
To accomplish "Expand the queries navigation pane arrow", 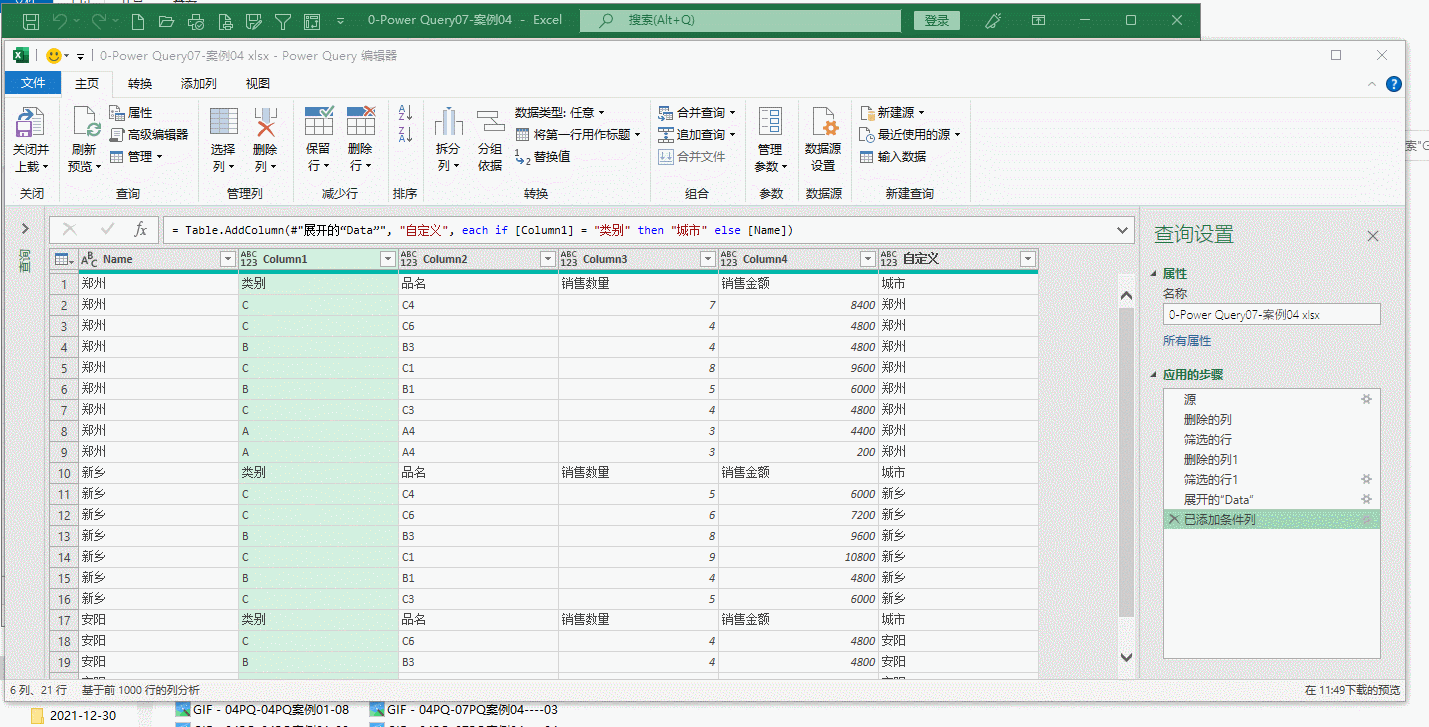I will tap(25, 230).
